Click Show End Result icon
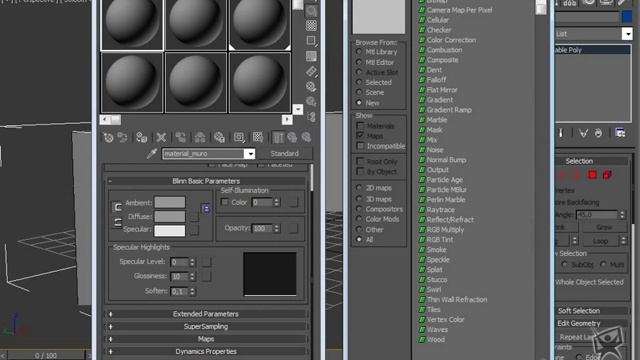The width and height of the screenshot is (640, 360). tap(278, 138)
